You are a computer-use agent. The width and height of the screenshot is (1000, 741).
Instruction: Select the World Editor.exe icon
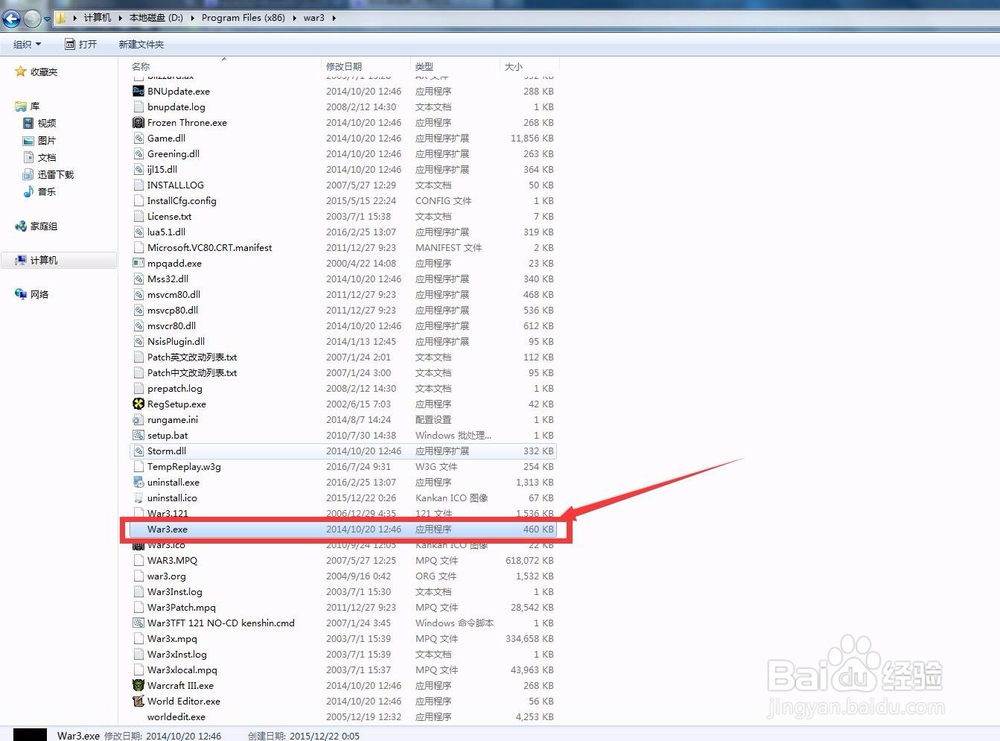138,701
